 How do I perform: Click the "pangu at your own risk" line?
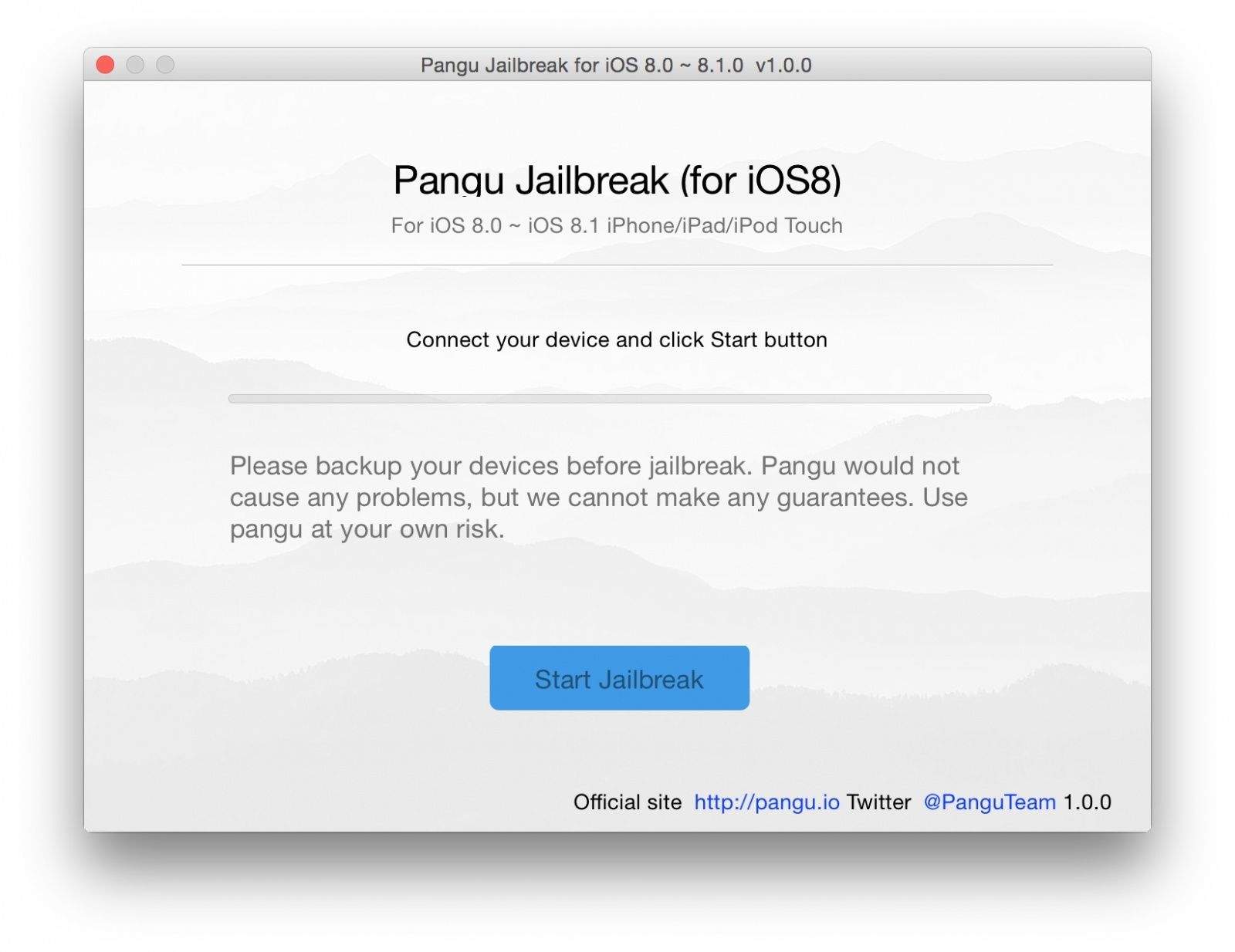367,529
